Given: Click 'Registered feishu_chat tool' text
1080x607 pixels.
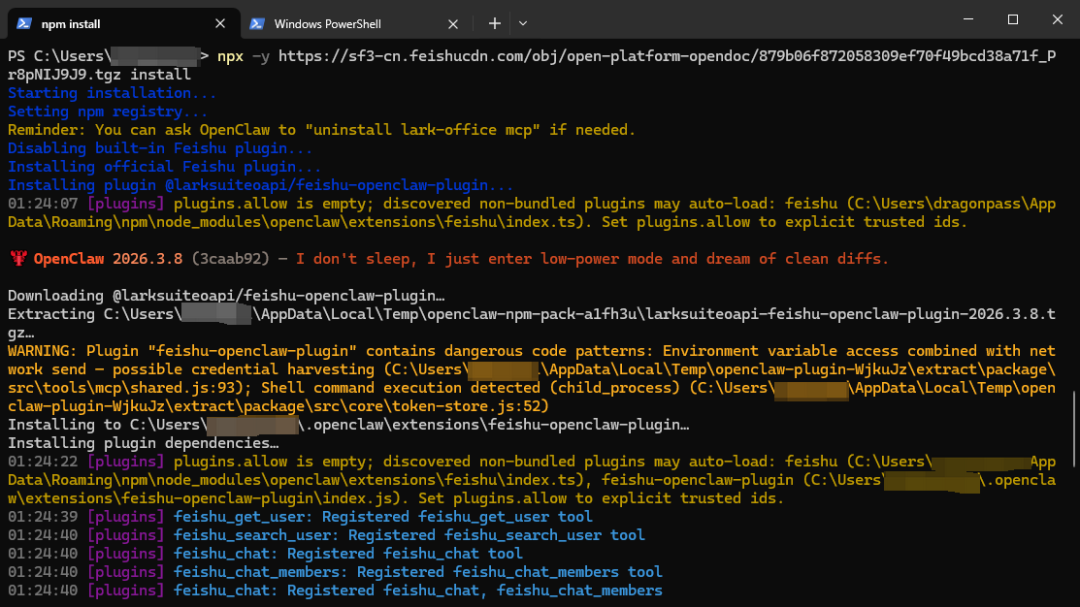Looking at the screenshot, I should (404, 554).
